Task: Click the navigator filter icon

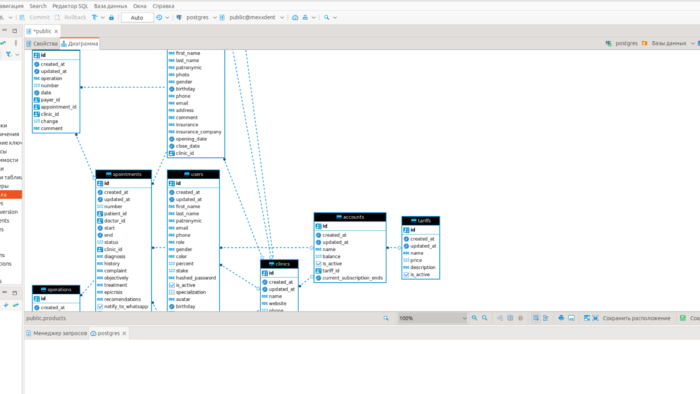Action: pos(8,54)
